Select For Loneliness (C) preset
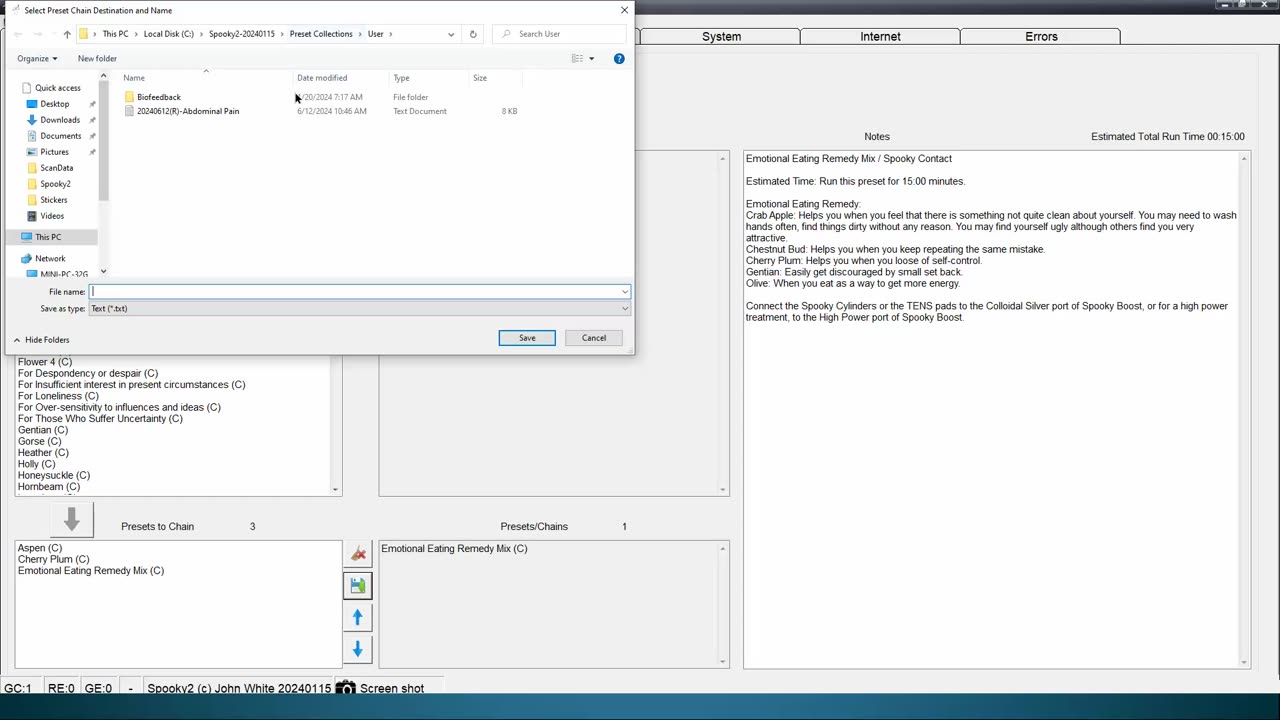The height and width of the screenshot is (720, 1280). click(58, 396)
